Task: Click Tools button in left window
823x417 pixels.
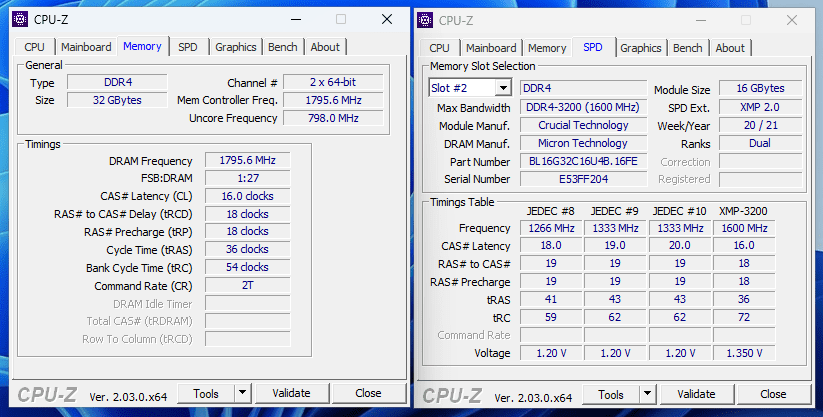Action: point(206,393)
